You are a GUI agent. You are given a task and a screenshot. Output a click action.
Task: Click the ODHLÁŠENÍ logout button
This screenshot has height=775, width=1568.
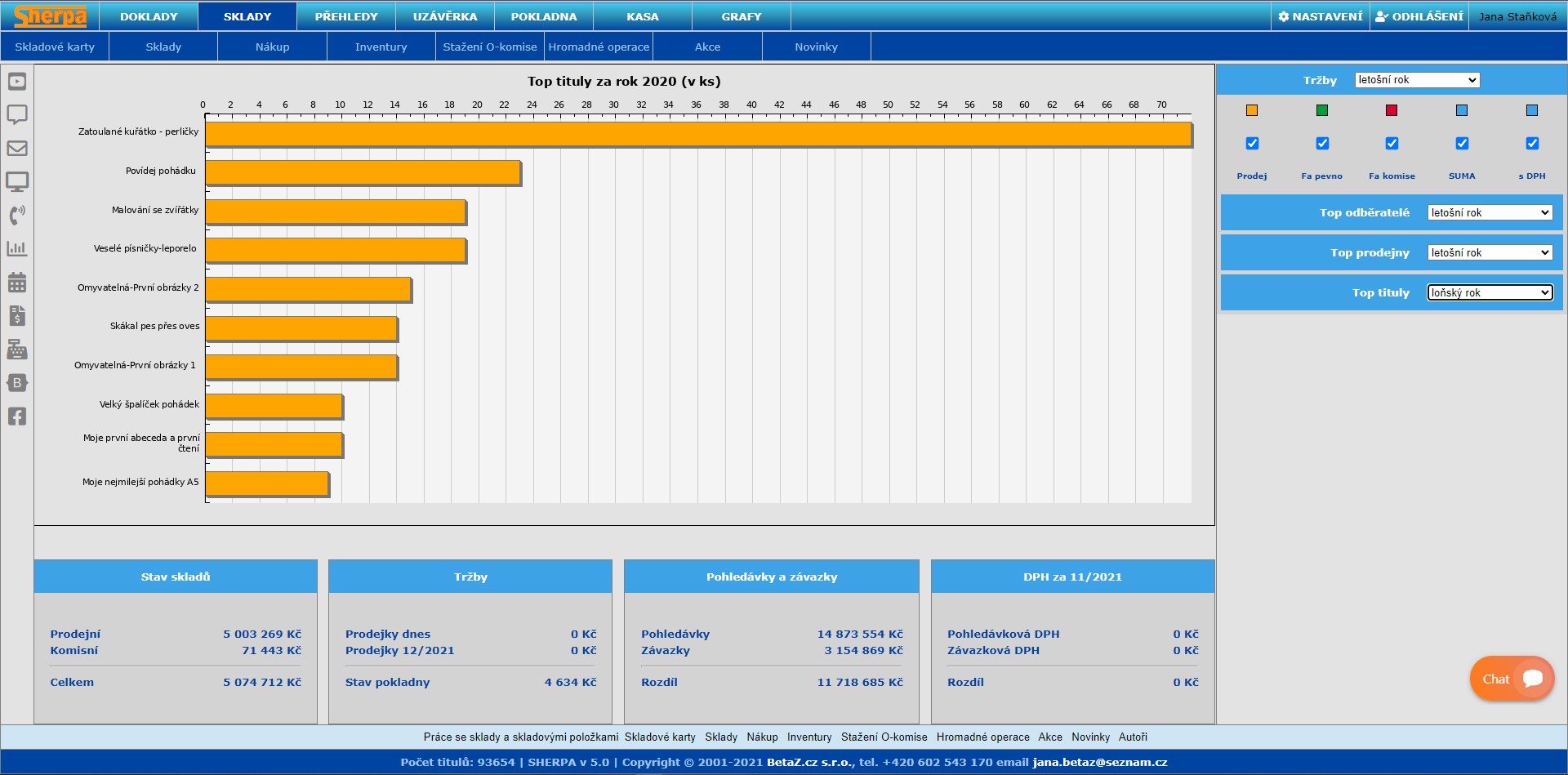pyautogui.click(x=1419, y=16)
